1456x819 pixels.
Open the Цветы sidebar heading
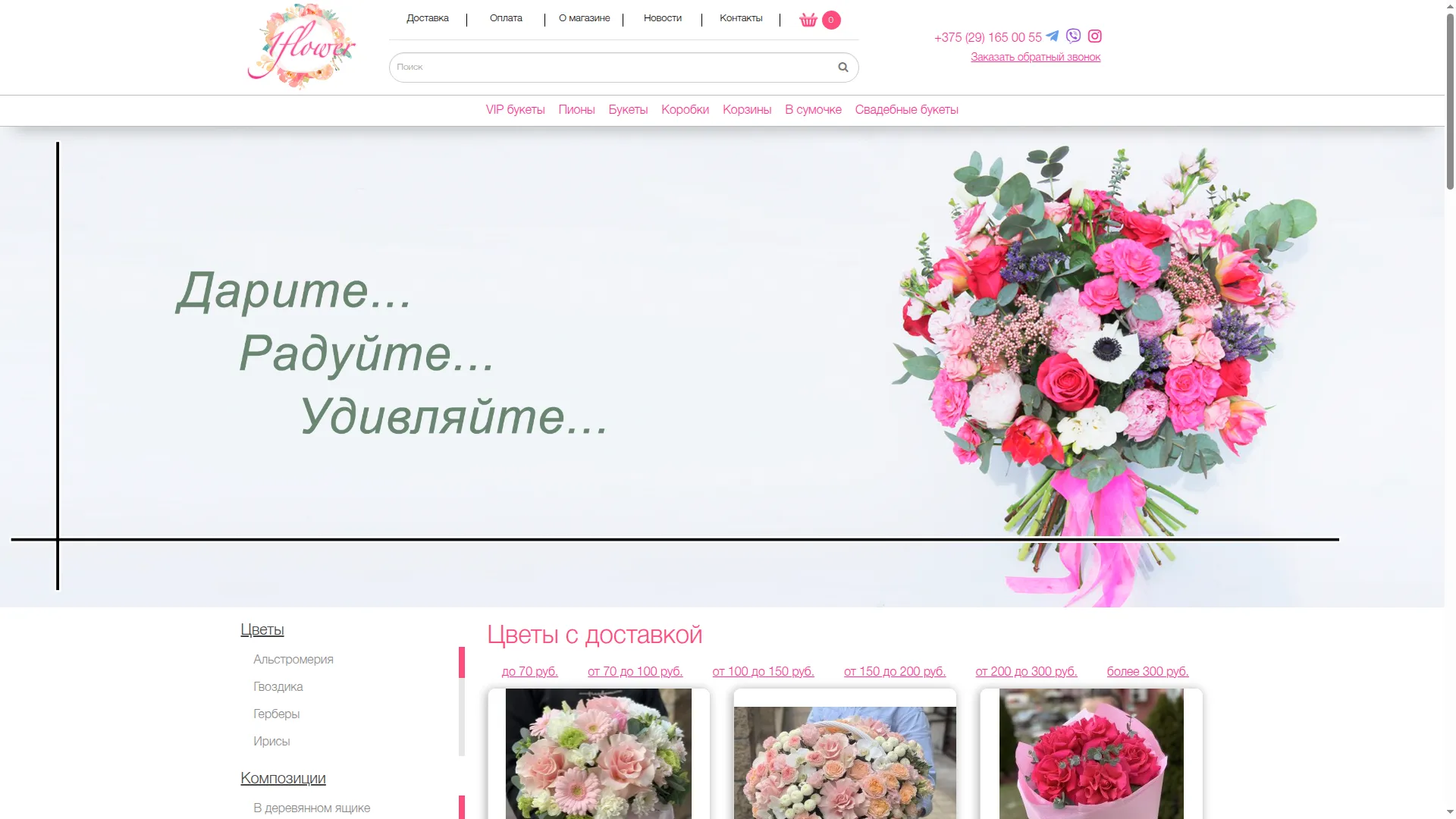(x=262, y=629)
